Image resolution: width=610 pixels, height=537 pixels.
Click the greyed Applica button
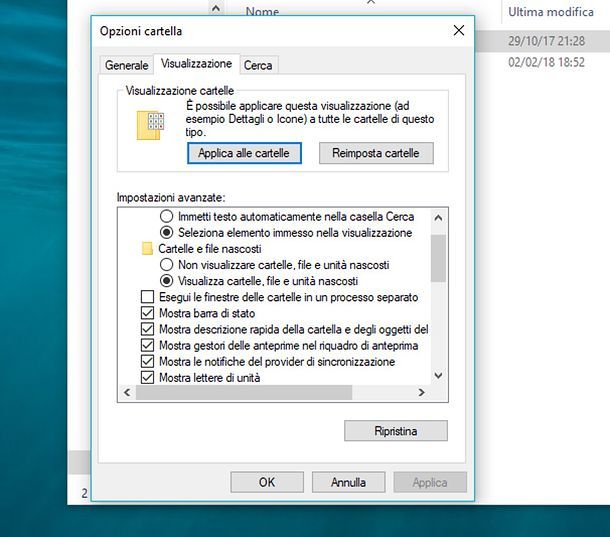click(x=430, y=482)
